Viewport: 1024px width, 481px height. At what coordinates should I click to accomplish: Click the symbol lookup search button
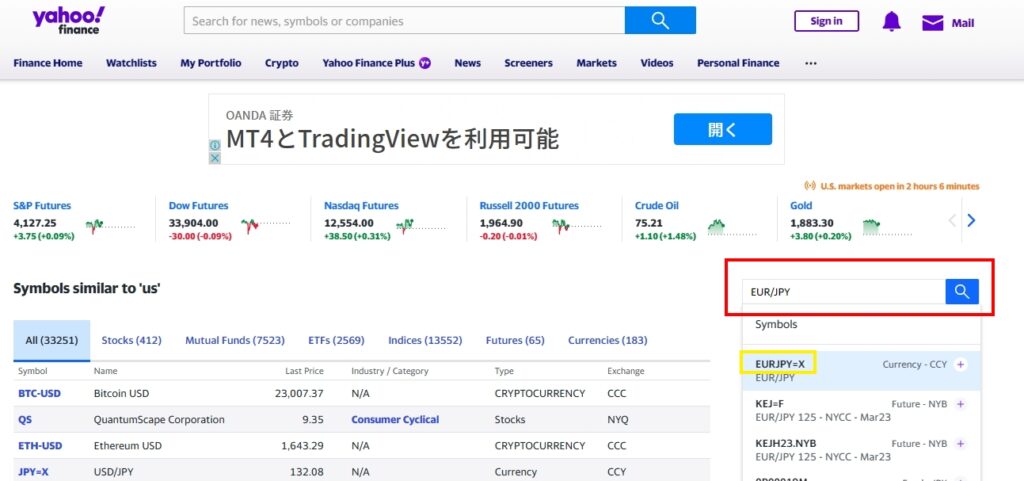pos(962,292)
